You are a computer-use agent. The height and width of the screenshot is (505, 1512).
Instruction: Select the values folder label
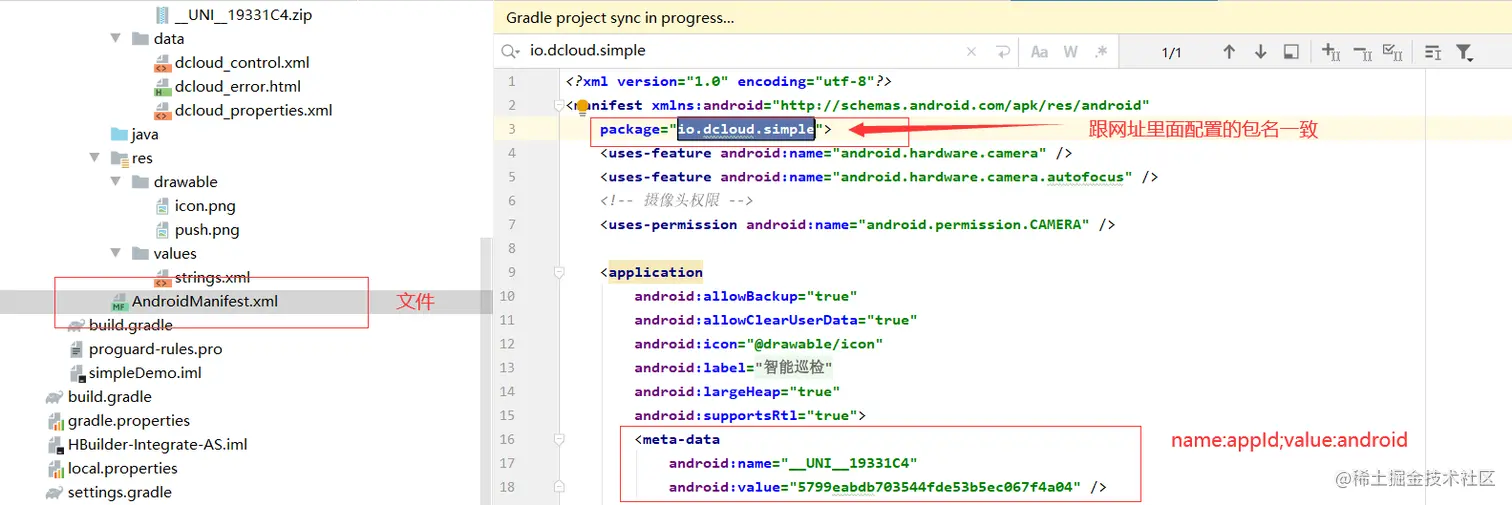pos(175,254)
